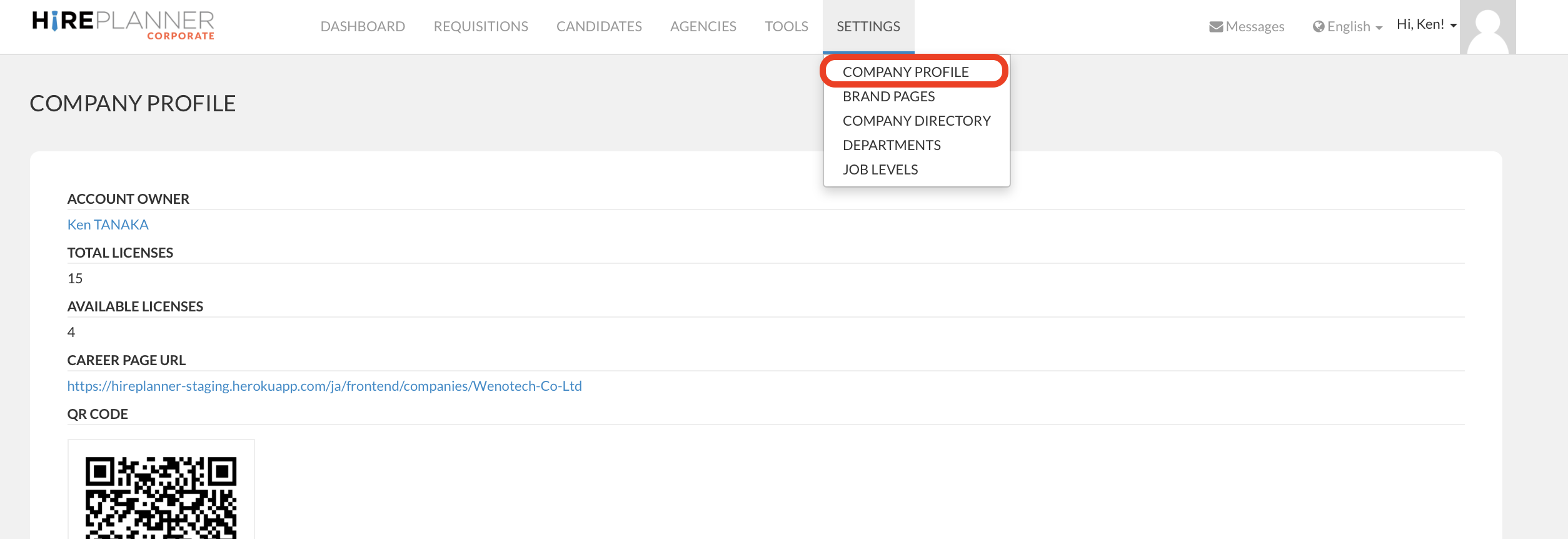Click the globe language icon
This screenshot has width=1568, height=539.
coord(1319,26)
